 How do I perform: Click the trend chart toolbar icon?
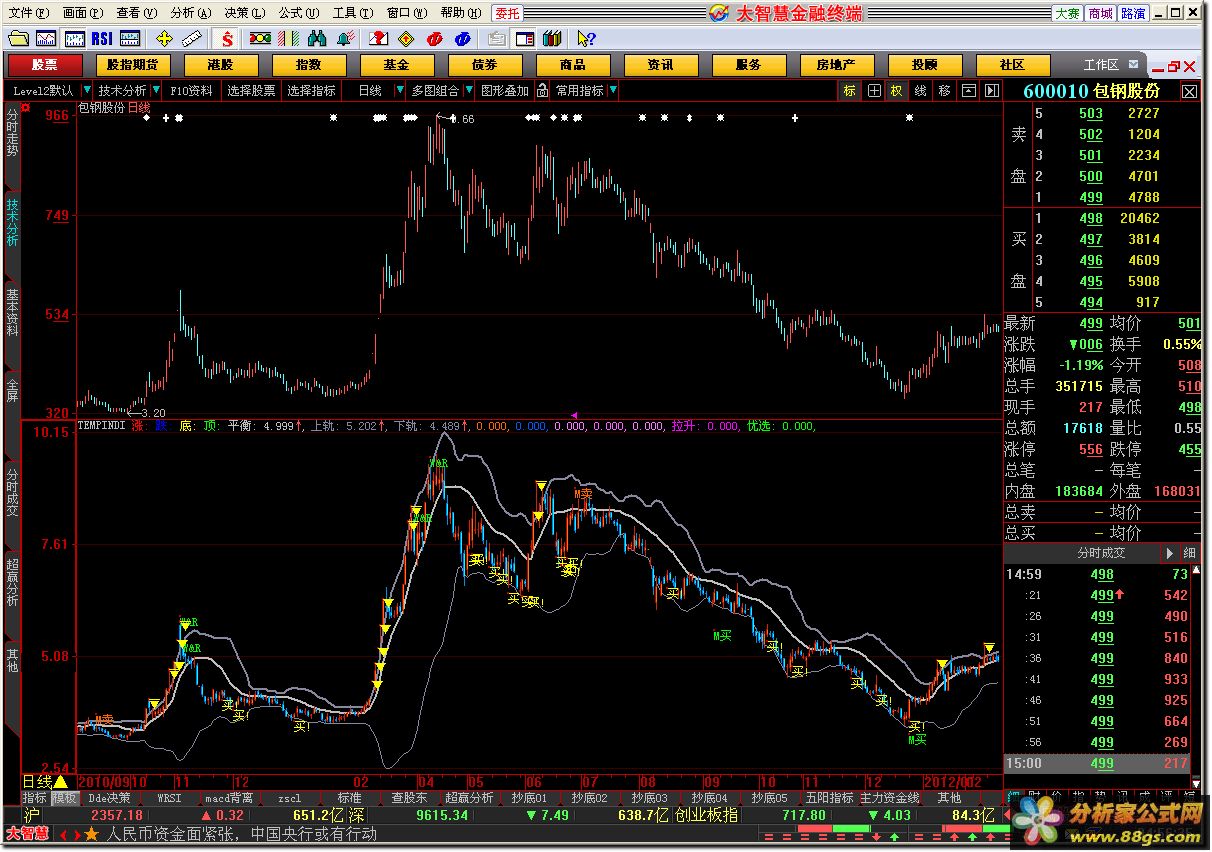pyautogui.click(x=46, y=38)
